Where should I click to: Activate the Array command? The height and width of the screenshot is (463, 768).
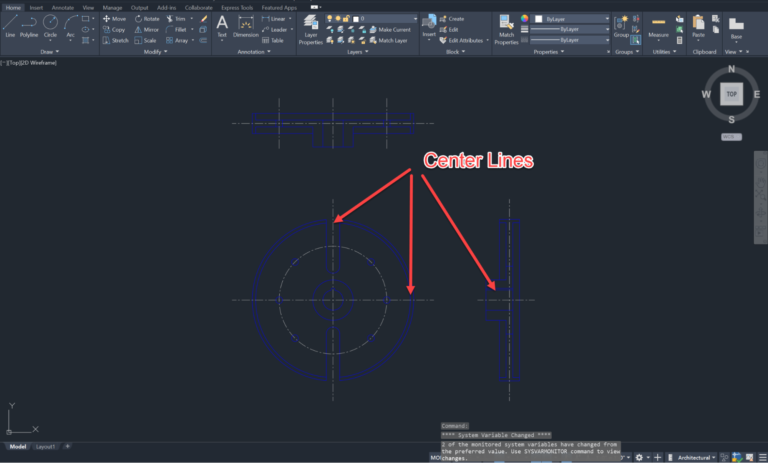point(177,40)
